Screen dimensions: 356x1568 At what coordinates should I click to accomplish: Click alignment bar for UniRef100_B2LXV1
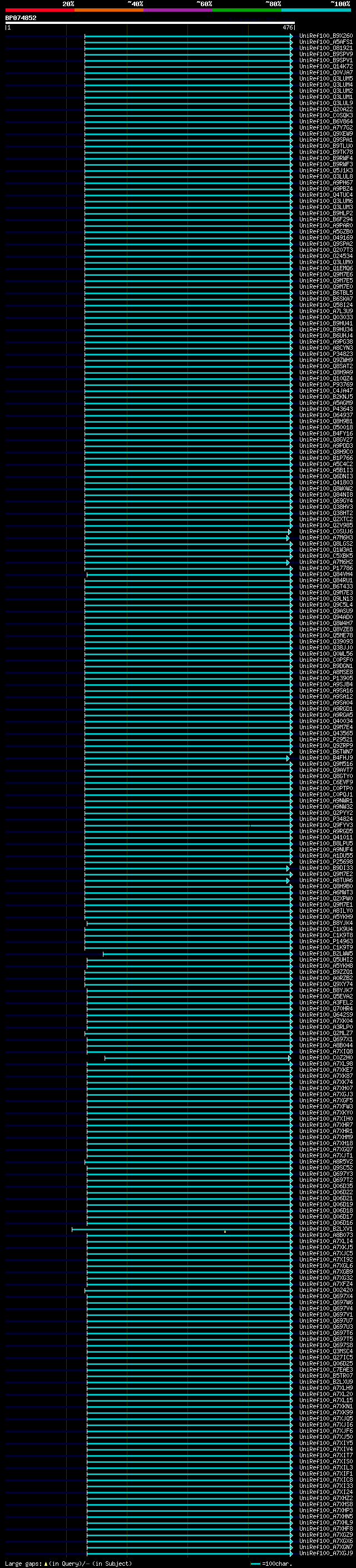(182, 1229)
